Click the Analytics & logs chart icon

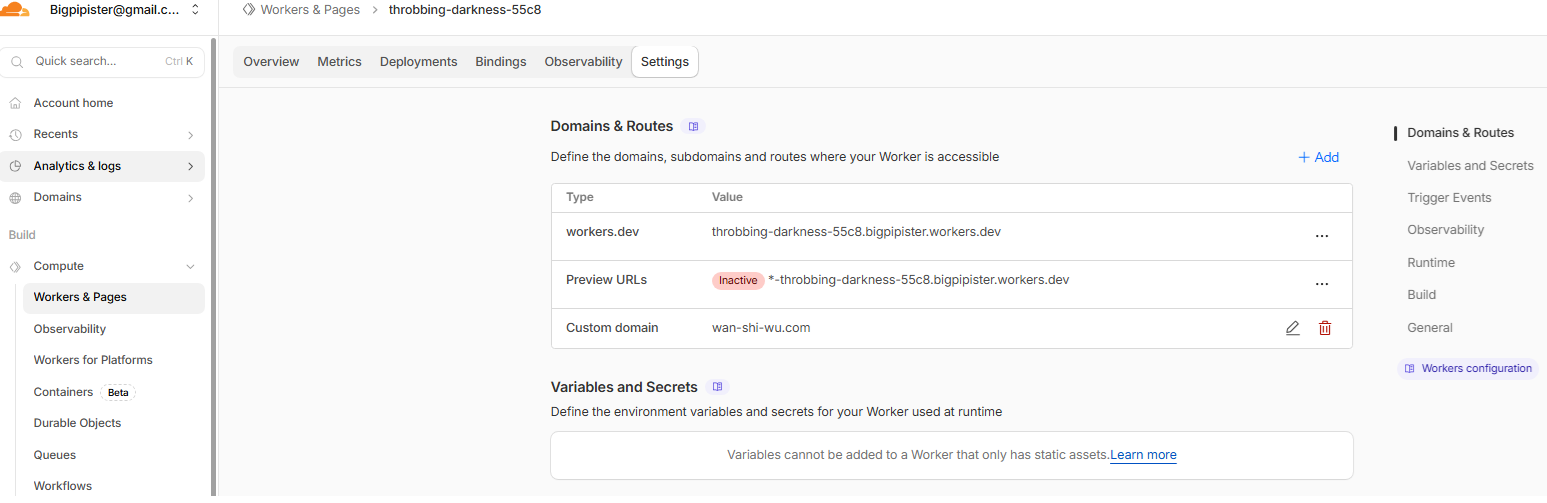[15, 166]
